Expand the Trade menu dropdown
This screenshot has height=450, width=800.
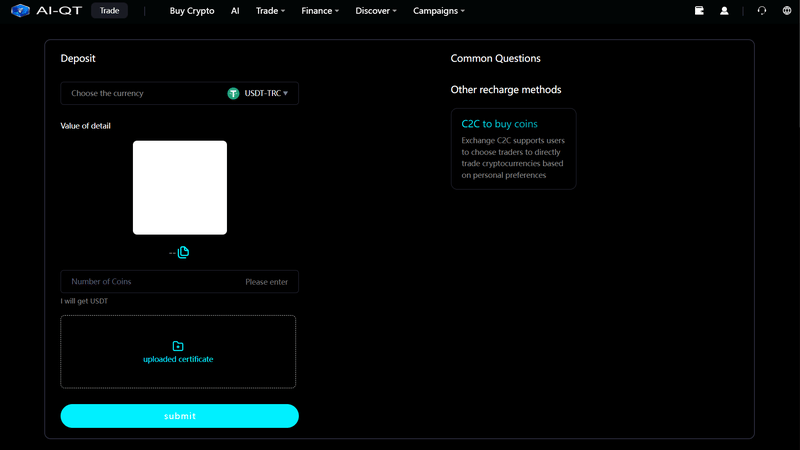(x=270, y=11)
